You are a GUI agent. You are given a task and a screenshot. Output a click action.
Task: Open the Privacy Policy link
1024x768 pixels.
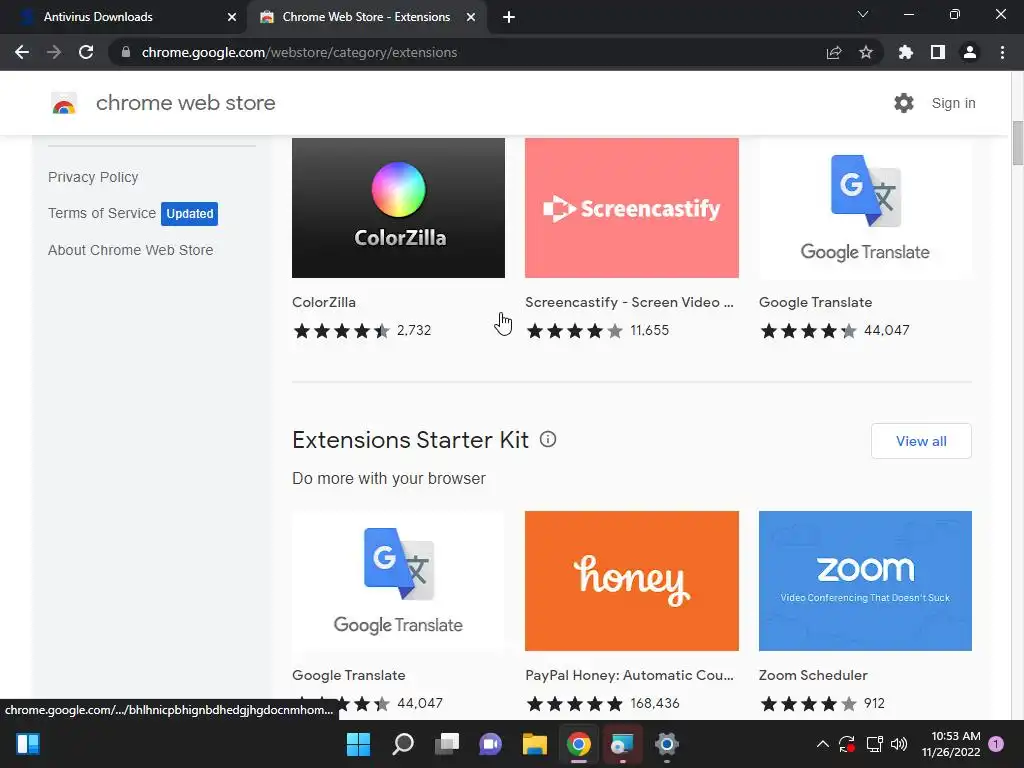tap(93, 177)
